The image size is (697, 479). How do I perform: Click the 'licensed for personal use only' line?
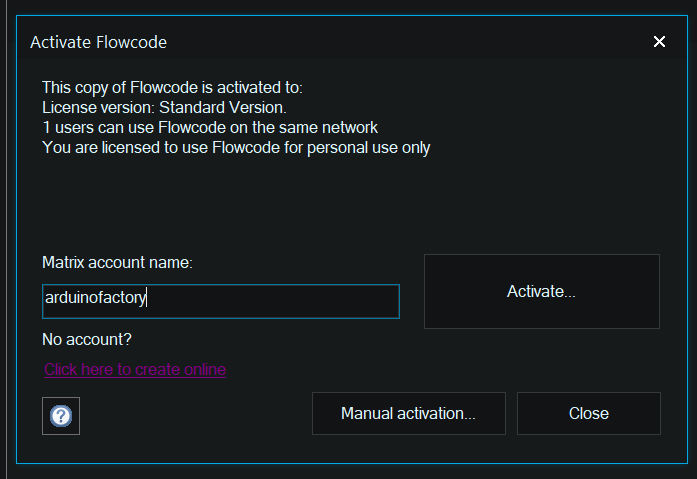[236, 147]
